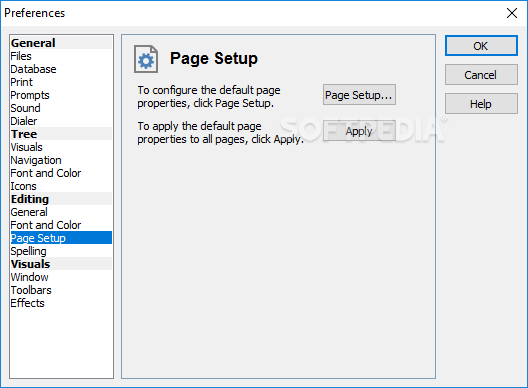Select the Tree section header
Image resolution: width=528 pixels, height=388 pixels.
tap(61, 134)
